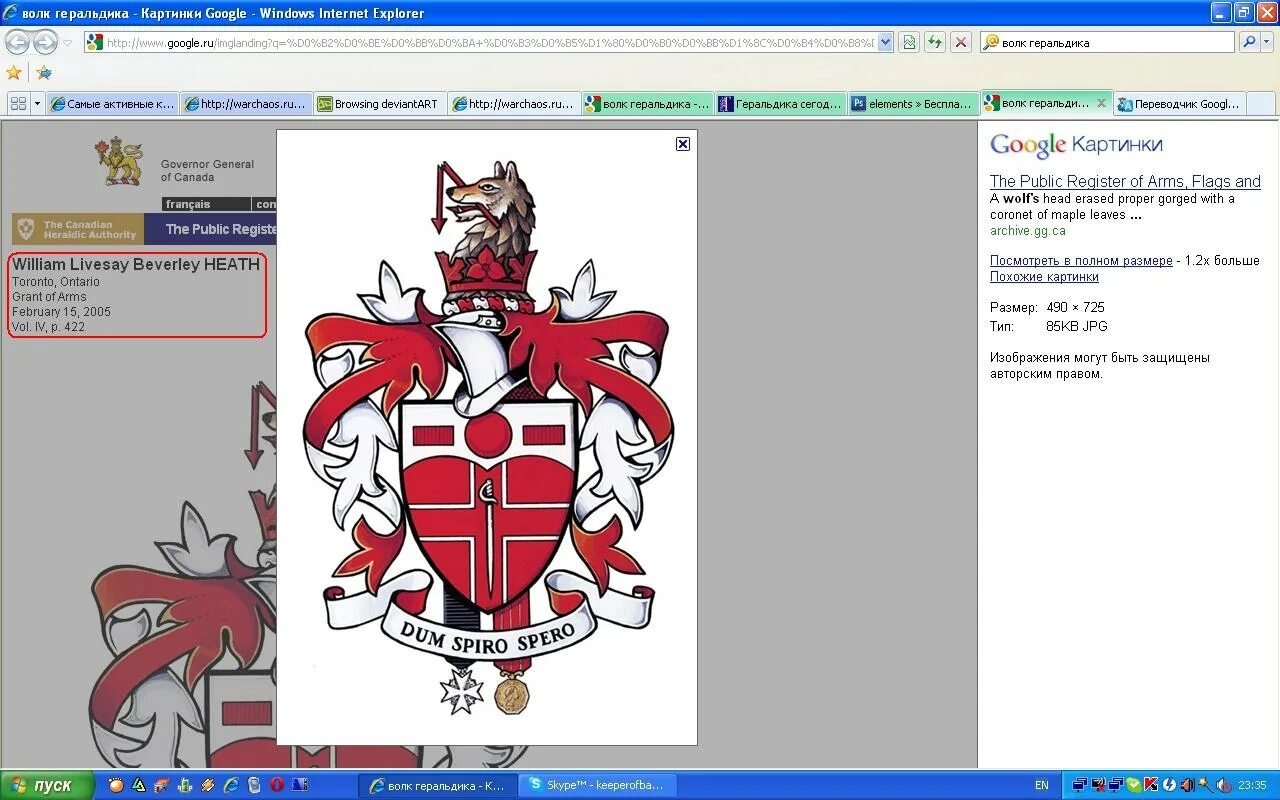
Task: Switch to second warchaos.ru tab after deviantART
Action: point(514,104)
